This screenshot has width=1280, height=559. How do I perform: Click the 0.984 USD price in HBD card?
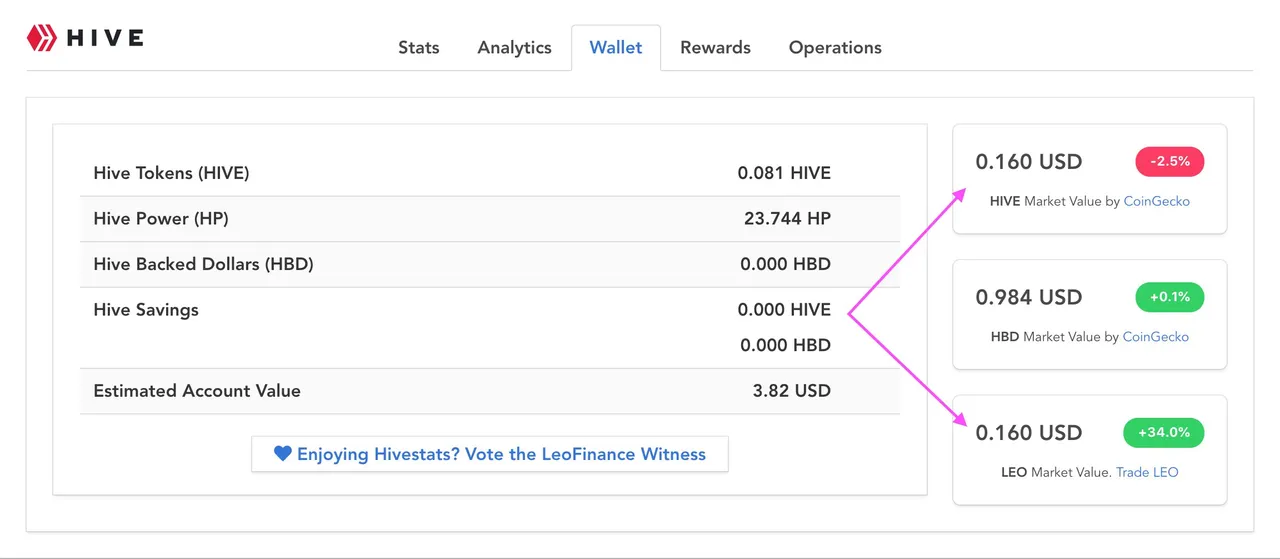click(1029, 297)
